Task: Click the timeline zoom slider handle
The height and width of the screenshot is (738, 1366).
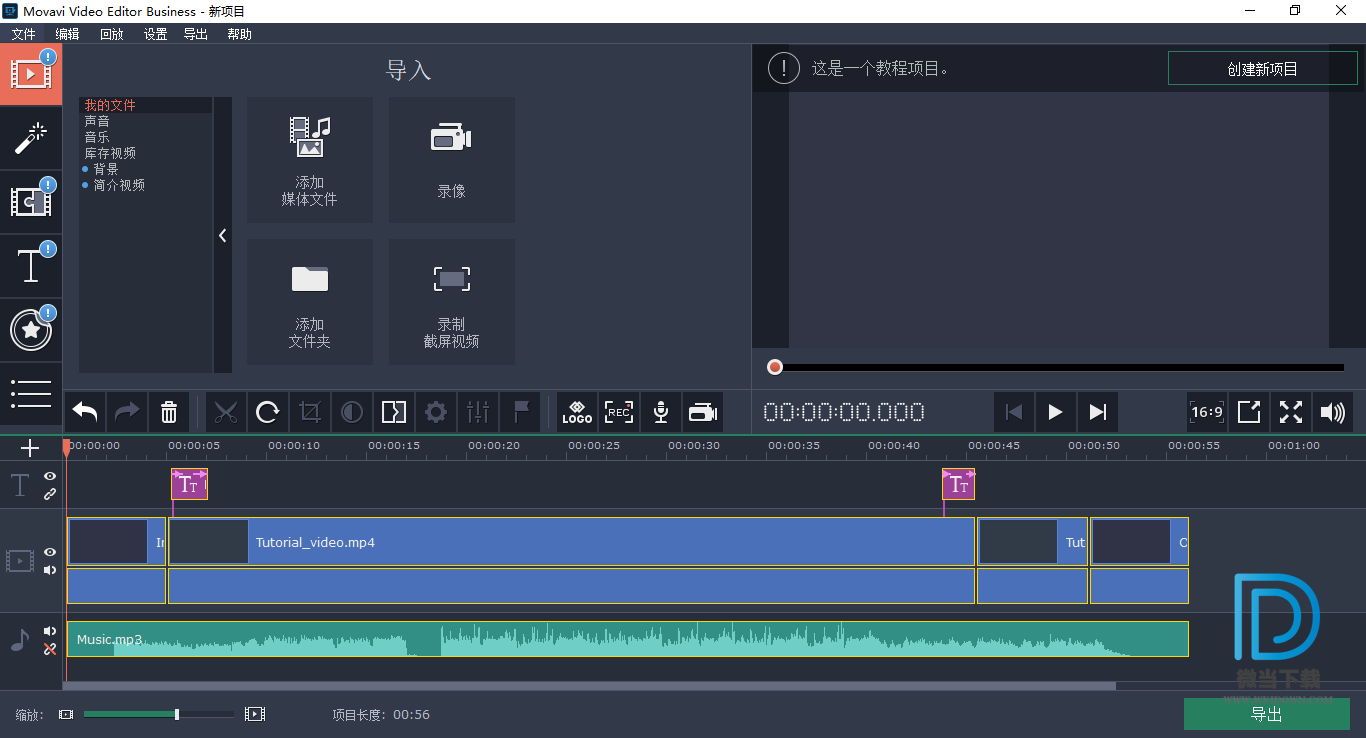Action: point(177,714)
